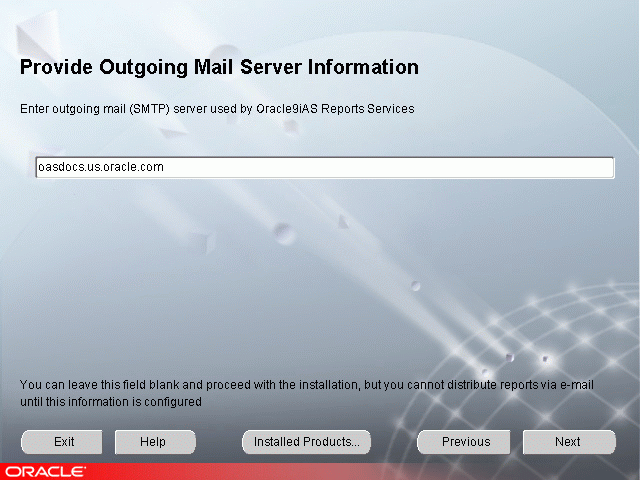Focus the SMTP server input field
This screenshot has width=640, height=480.
pos(325,167)
